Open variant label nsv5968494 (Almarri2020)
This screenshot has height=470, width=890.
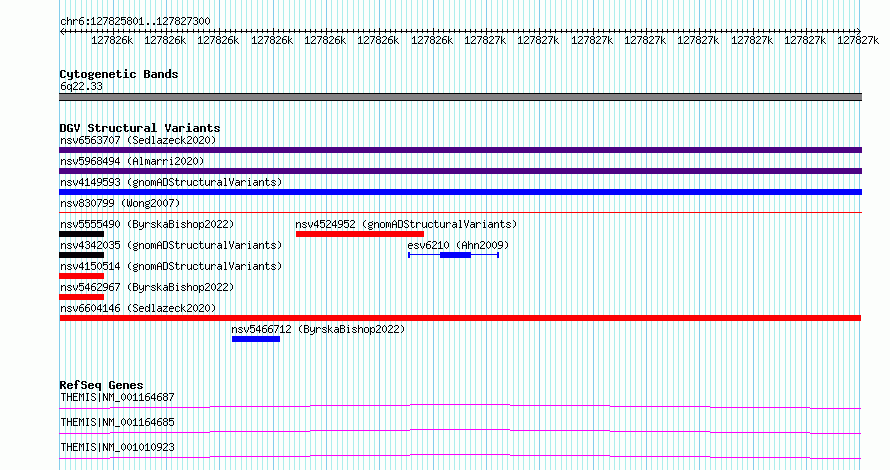click(132, 161)
